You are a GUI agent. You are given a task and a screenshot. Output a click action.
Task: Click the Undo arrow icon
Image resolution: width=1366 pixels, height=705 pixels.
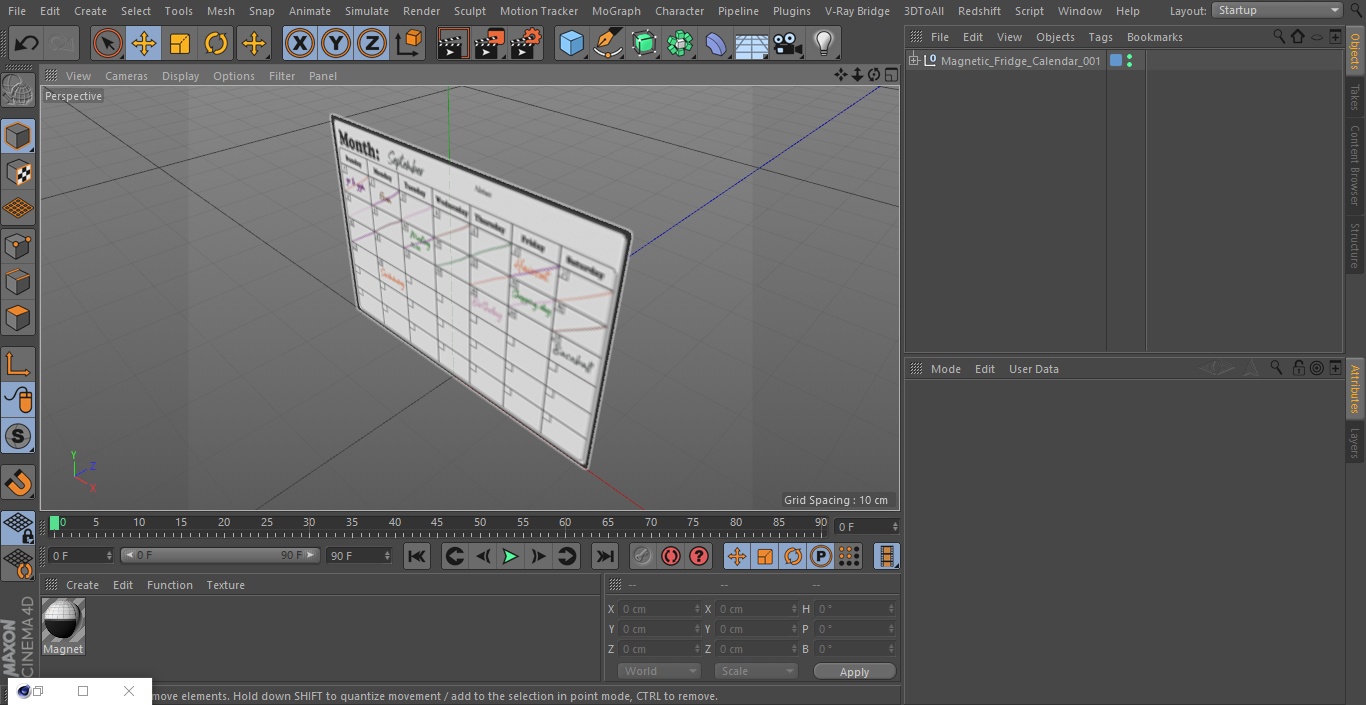click(26, 43)
